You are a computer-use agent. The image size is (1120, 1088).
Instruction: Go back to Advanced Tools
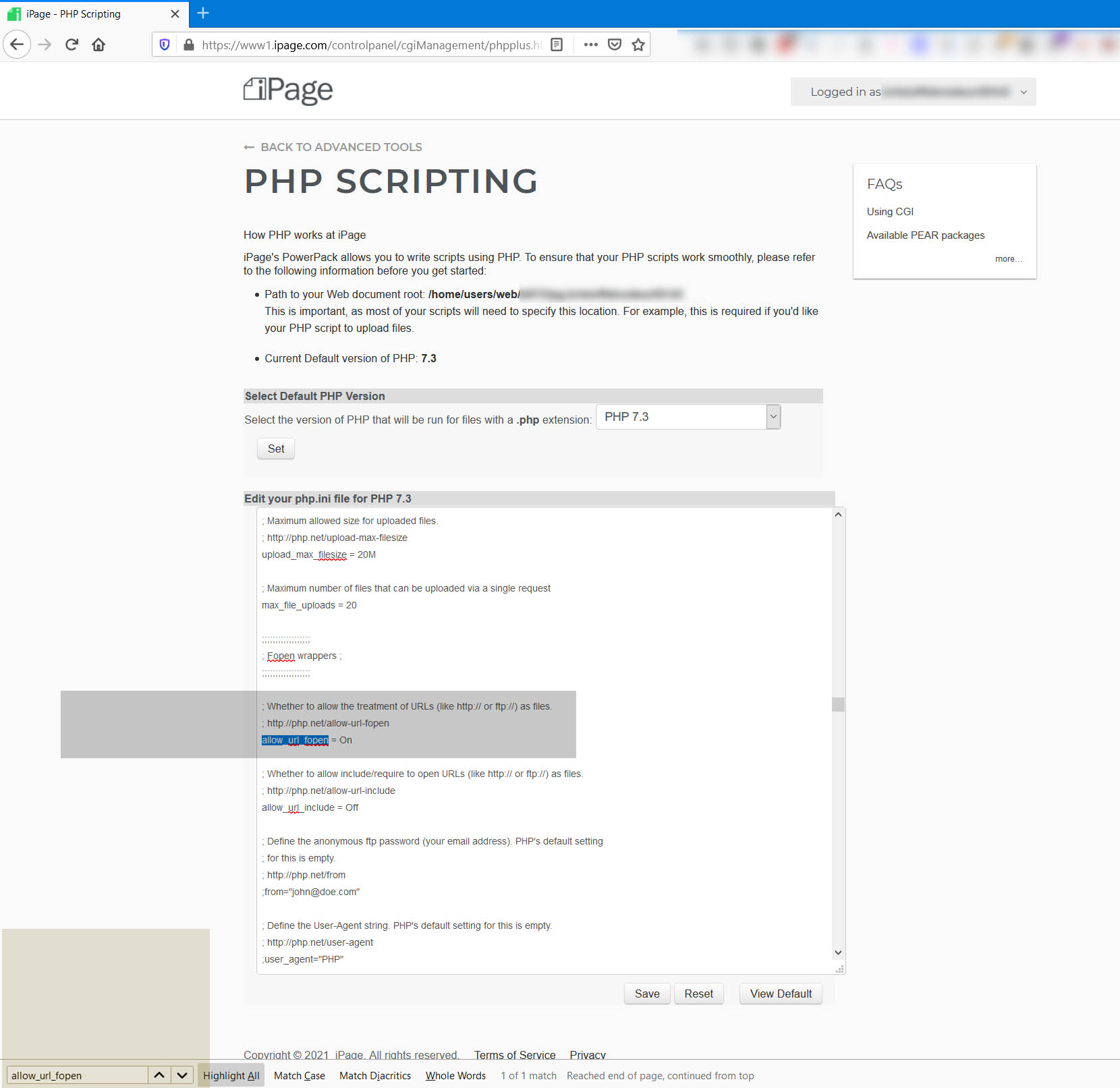click(x=333, y=147)
